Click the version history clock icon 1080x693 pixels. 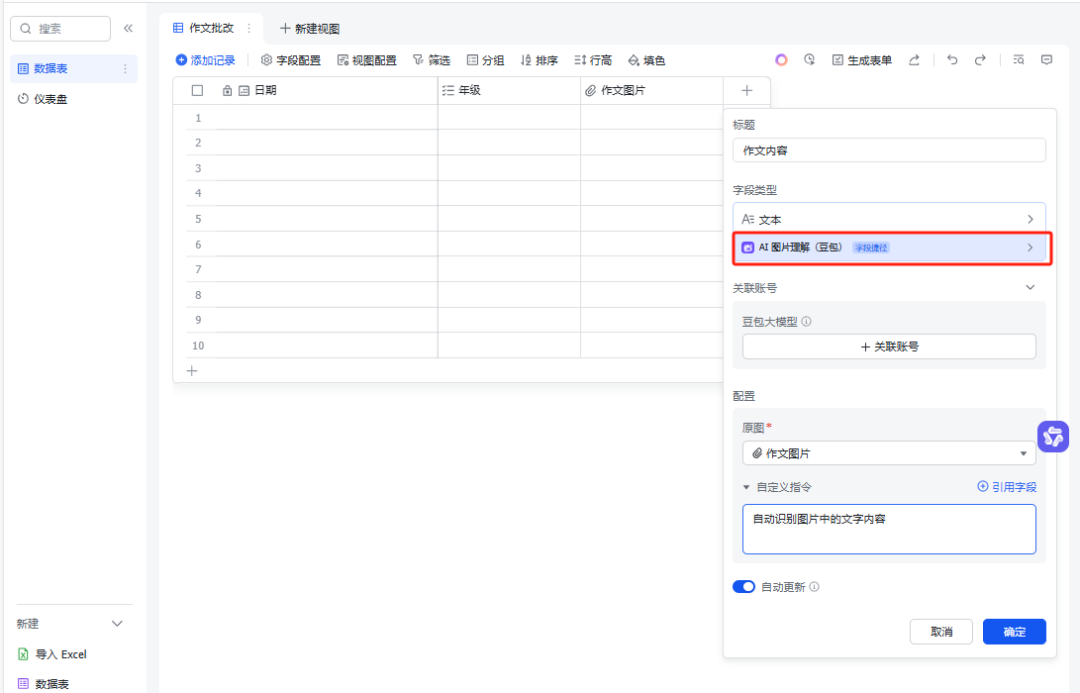click(809, 60)
